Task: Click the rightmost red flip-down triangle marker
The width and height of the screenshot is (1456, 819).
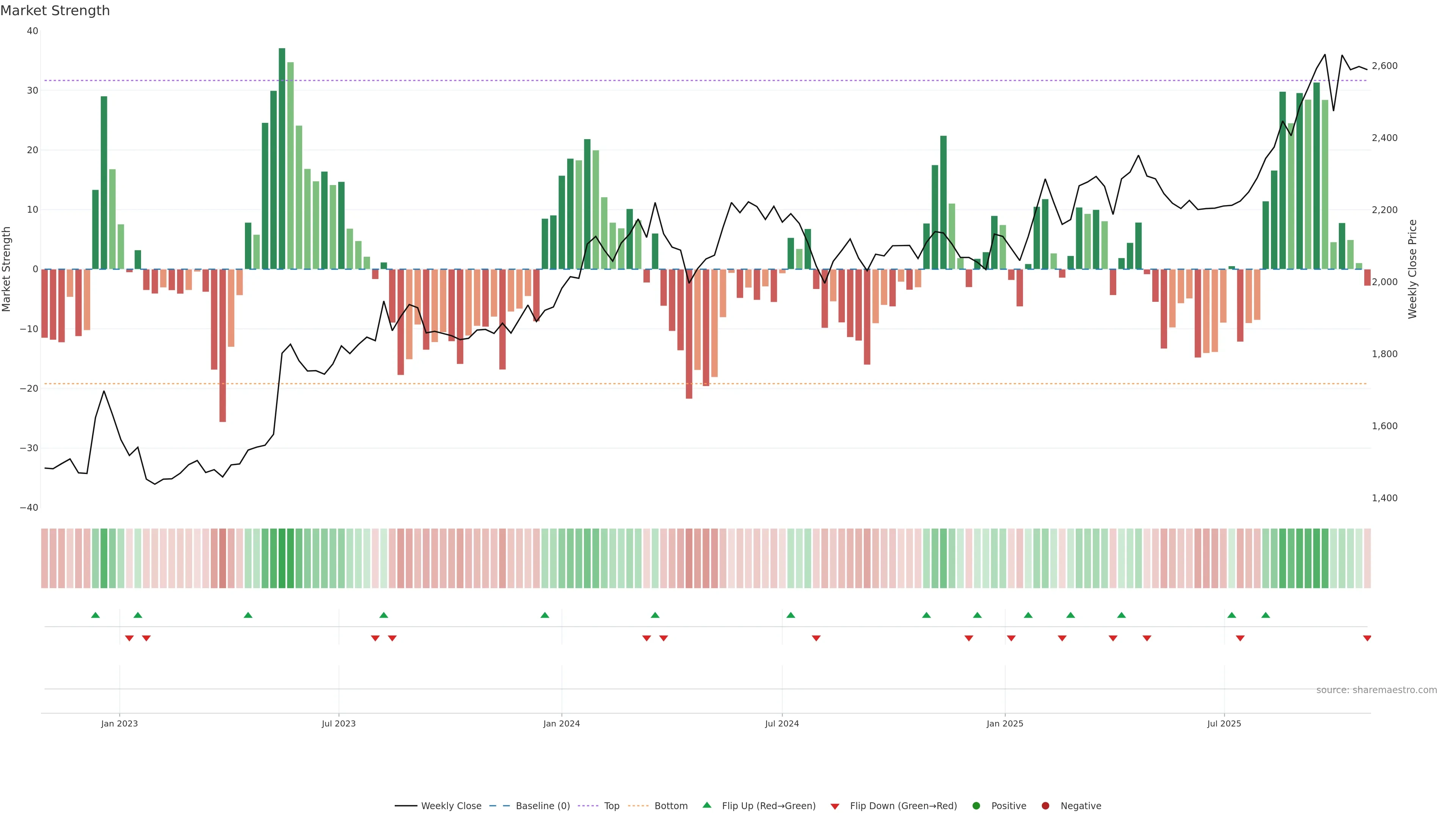Action: (x=1367, y=638)
